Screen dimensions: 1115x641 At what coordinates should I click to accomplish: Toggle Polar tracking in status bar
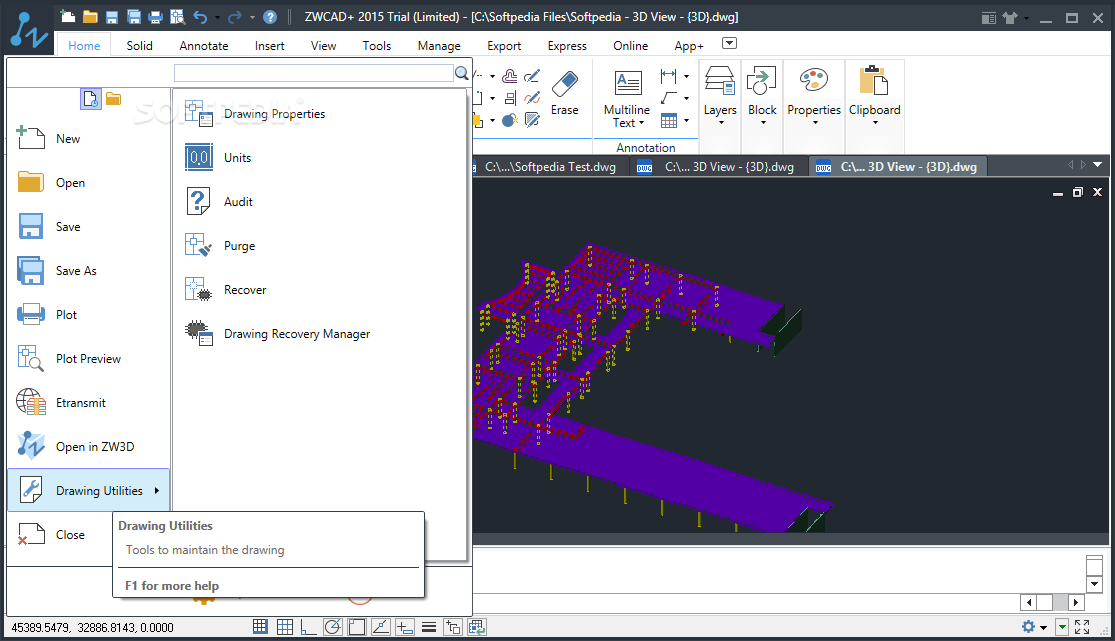tap(333, 627)
